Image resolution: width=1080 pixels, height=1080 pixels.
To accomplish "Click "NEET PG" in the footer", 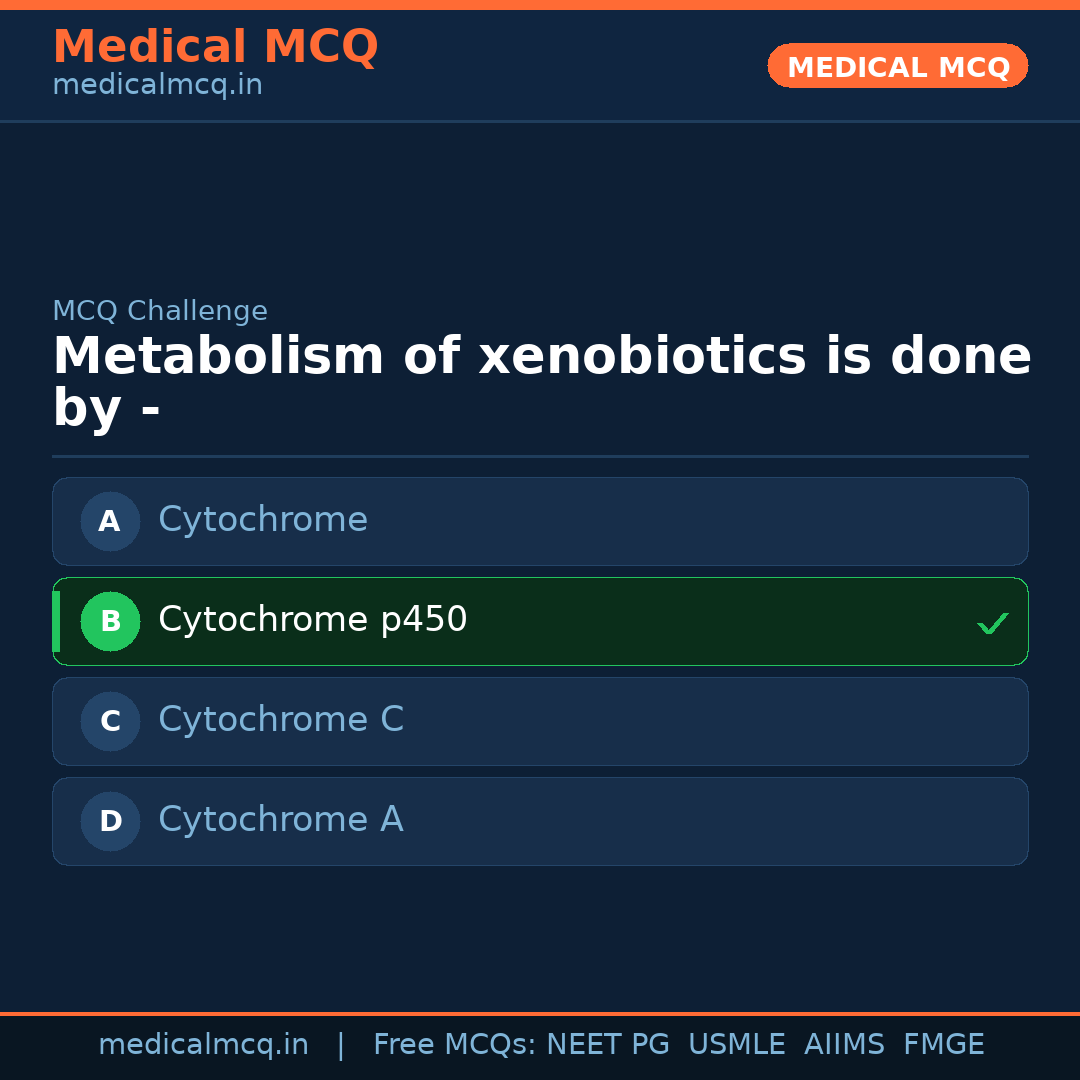I will (x=608, y=1045).
